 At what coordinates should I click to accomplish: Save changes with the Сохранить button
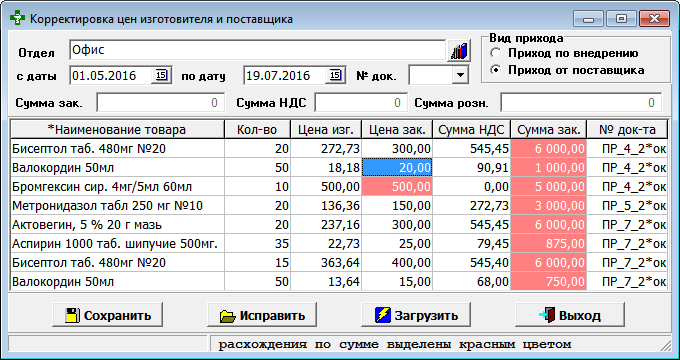(x=108, y=315)
